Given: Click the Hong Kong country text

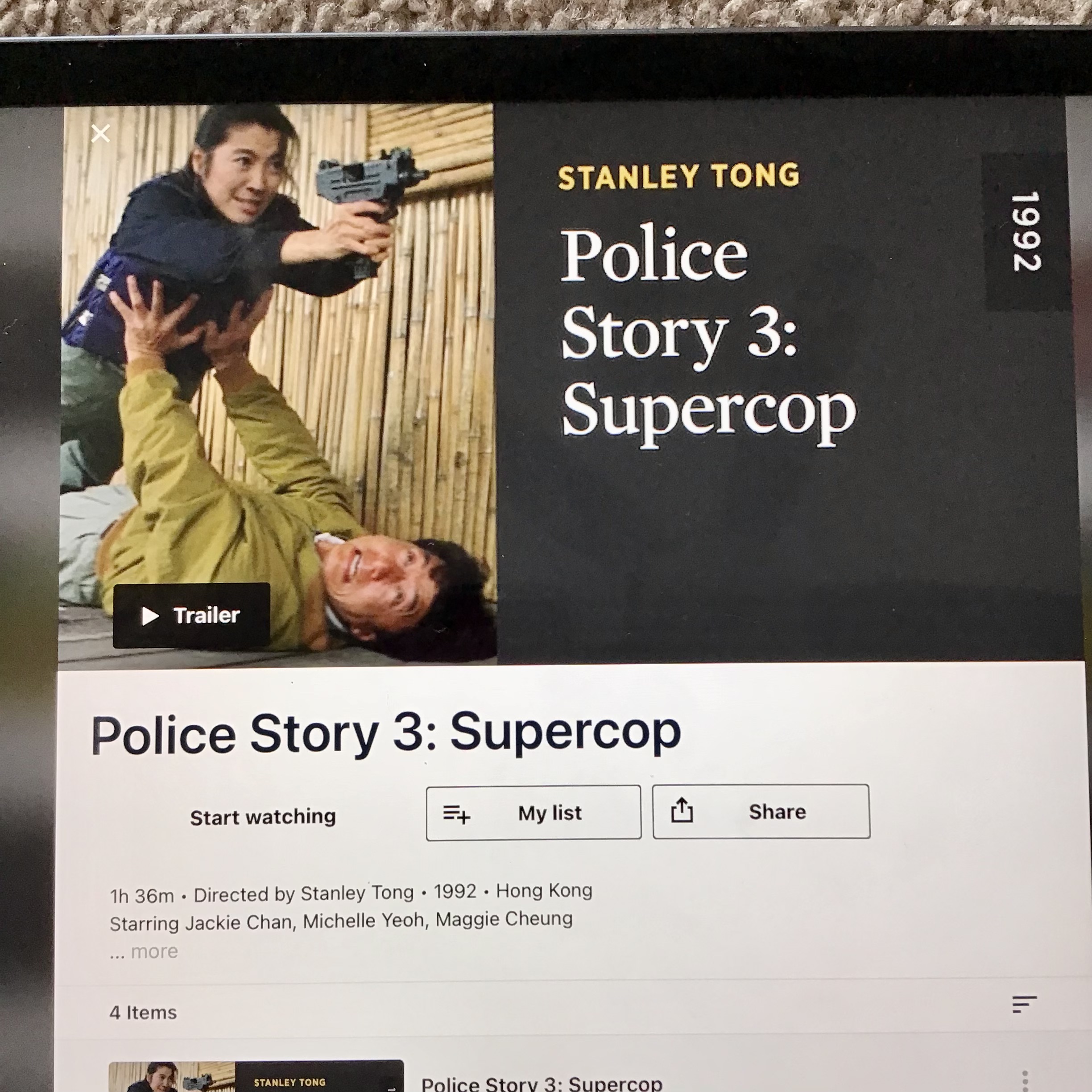Looking at the screenshot, I should tap(544, 891).
